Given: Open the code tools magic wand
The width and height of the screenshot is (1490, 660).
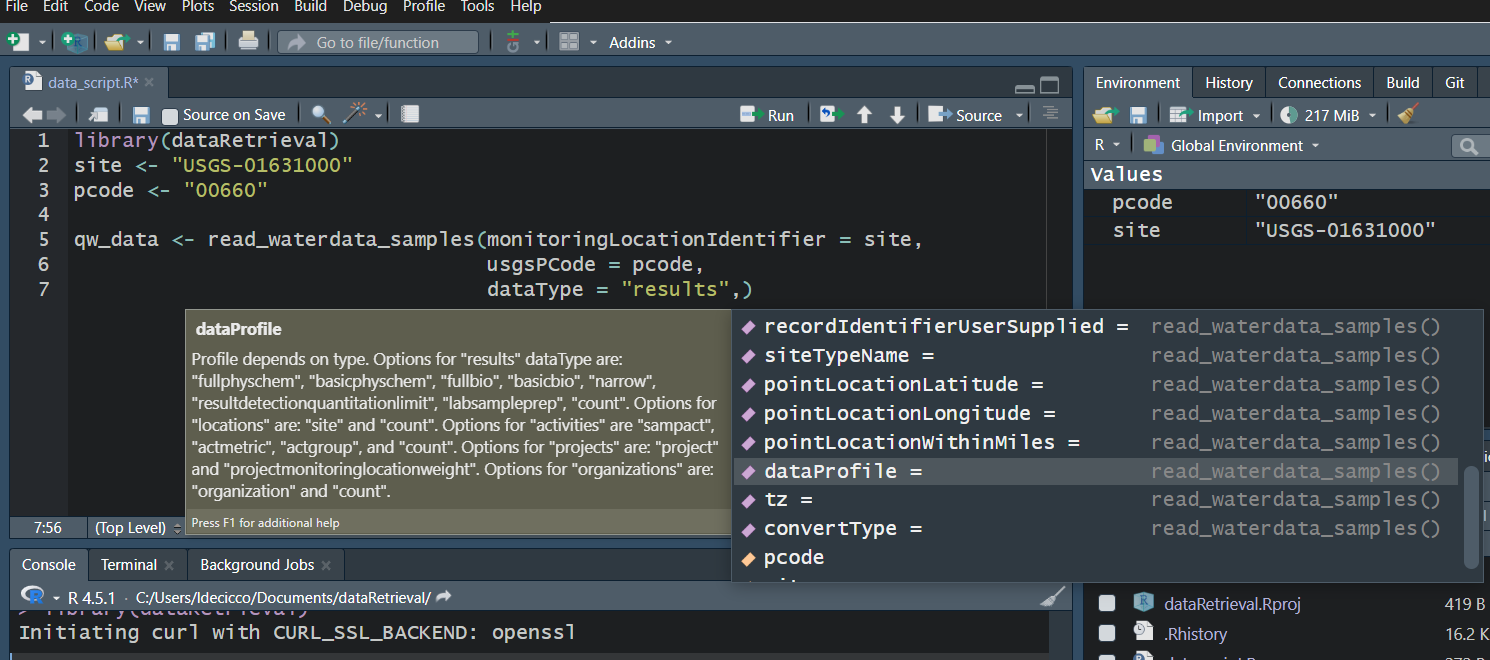Looking at the screenshot, I should tap(356, 115).
